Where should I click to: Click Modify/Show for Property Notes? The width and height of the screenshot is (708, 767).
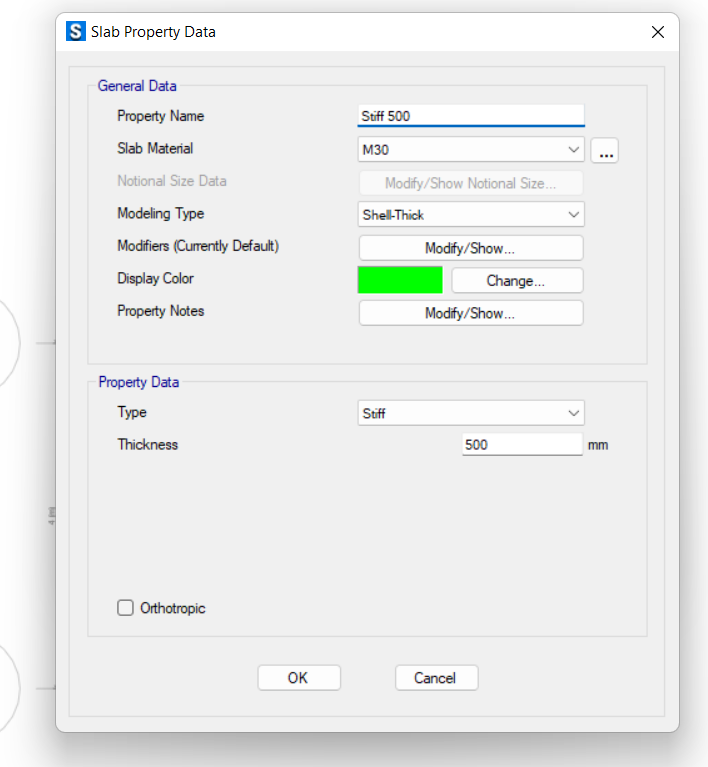point(471,313)
